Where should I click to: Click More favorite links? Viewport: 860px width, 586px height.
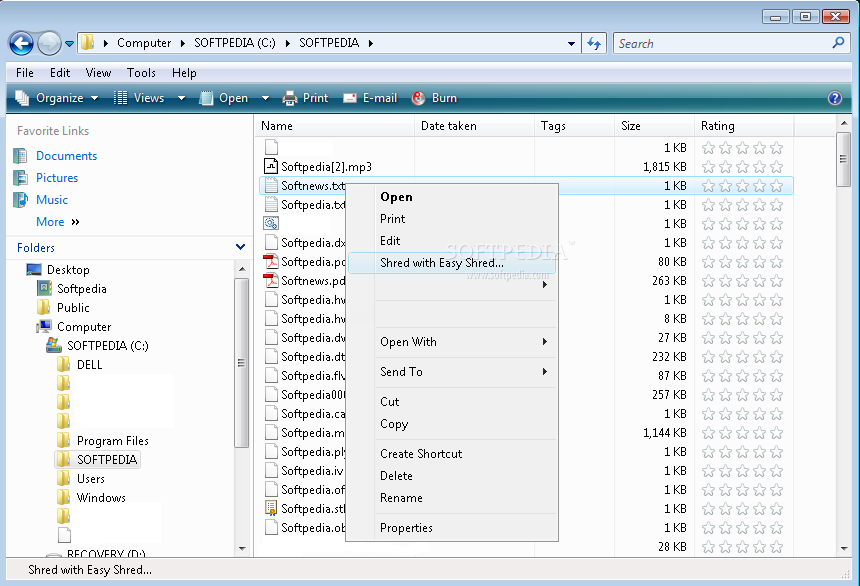pos(58,222)
